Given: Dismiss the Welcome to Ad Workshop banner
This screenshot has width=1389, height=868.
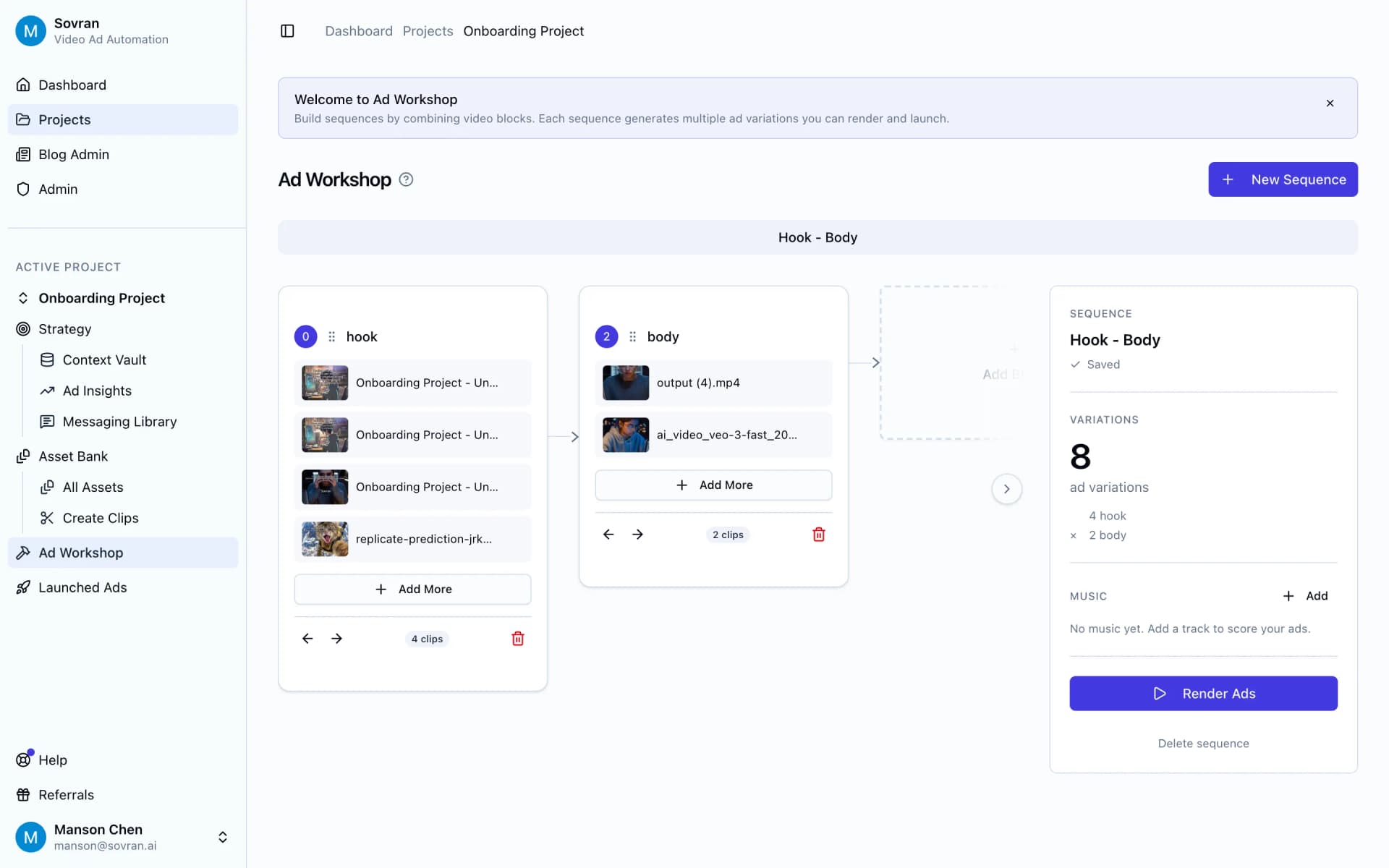Looking at the screenshot, I should [1330, 103].
